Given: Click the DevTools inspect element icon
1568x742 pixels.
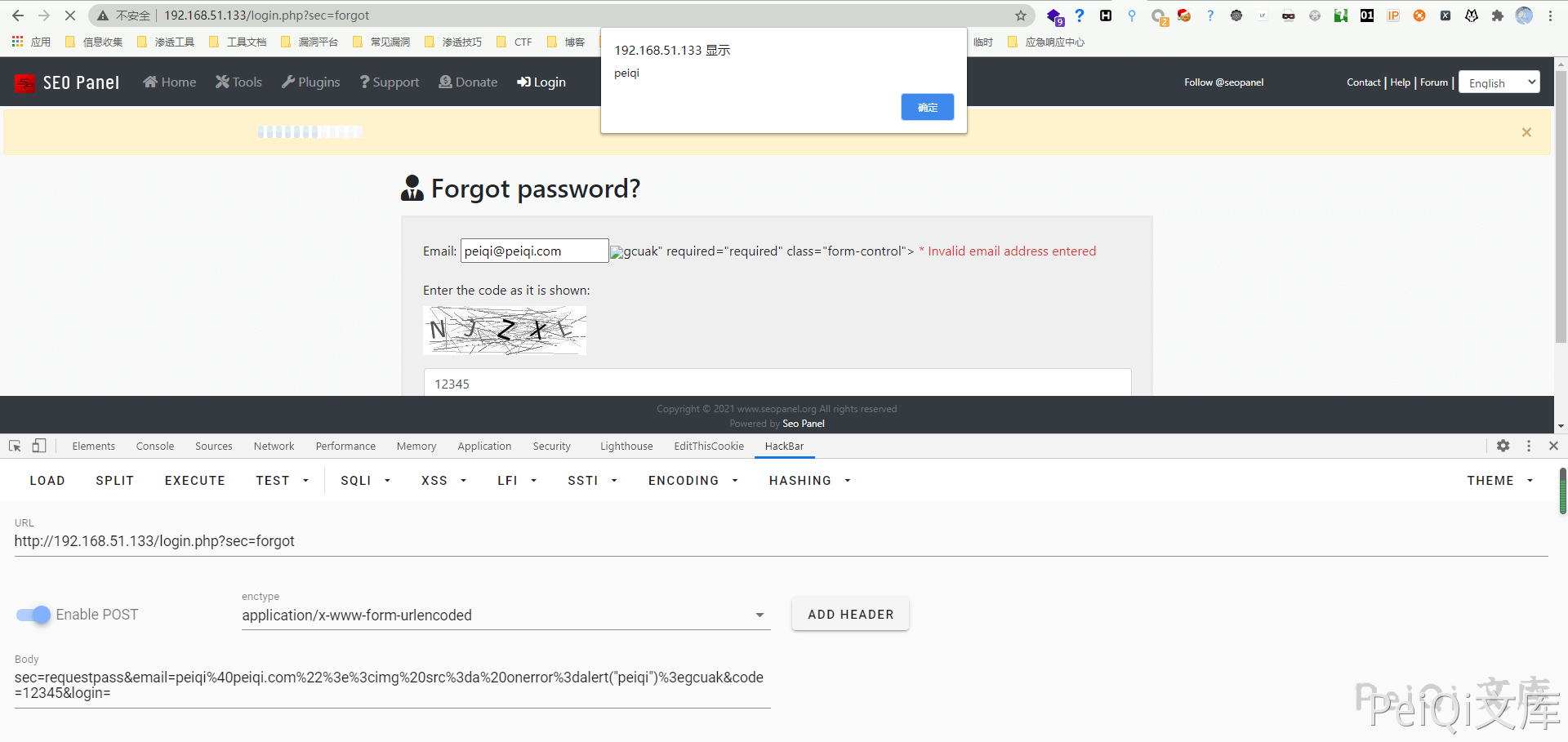Looking at the screenshot, I should (15, 446).
